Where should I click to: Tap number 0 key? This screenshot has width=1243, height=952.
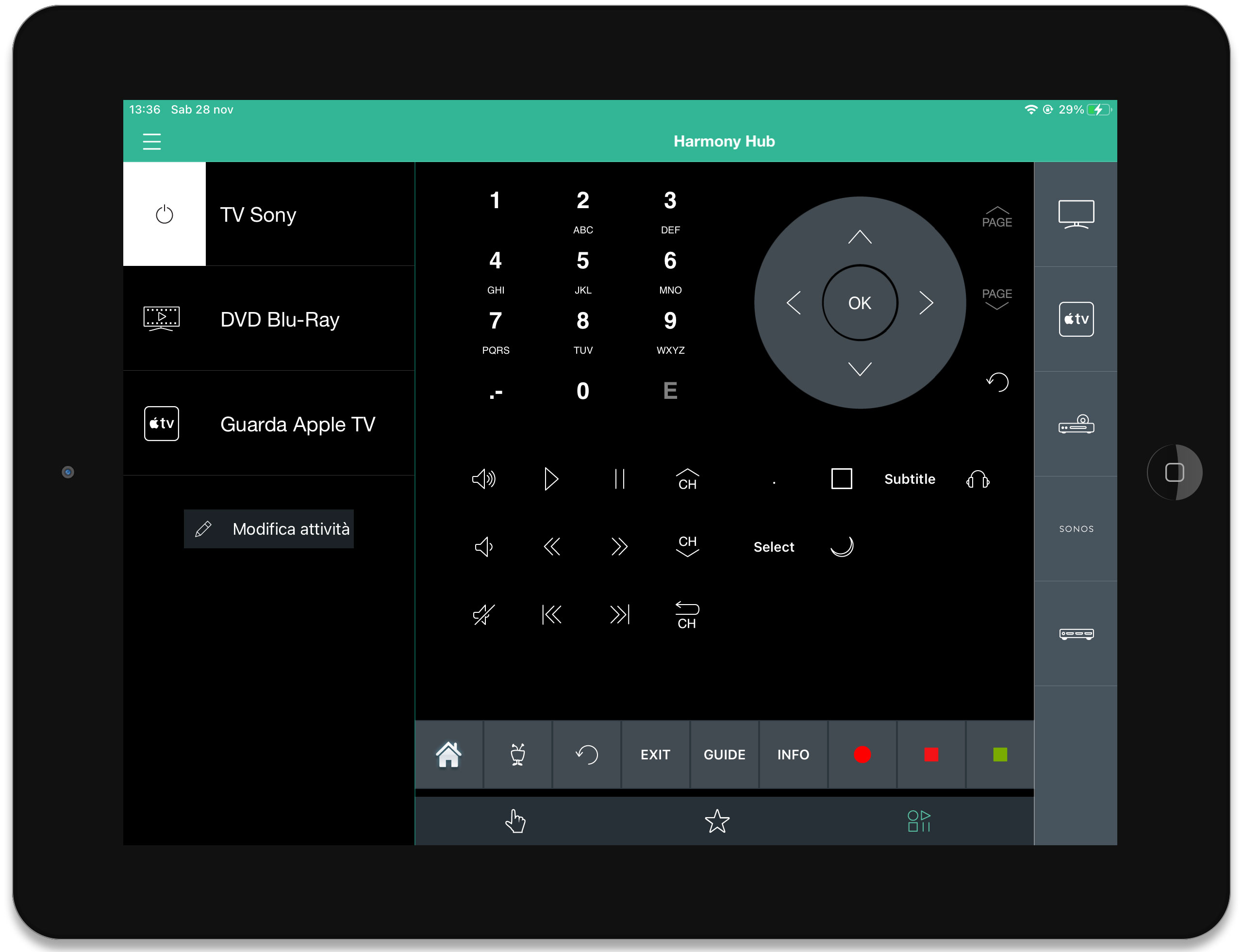tap(583, 391)
